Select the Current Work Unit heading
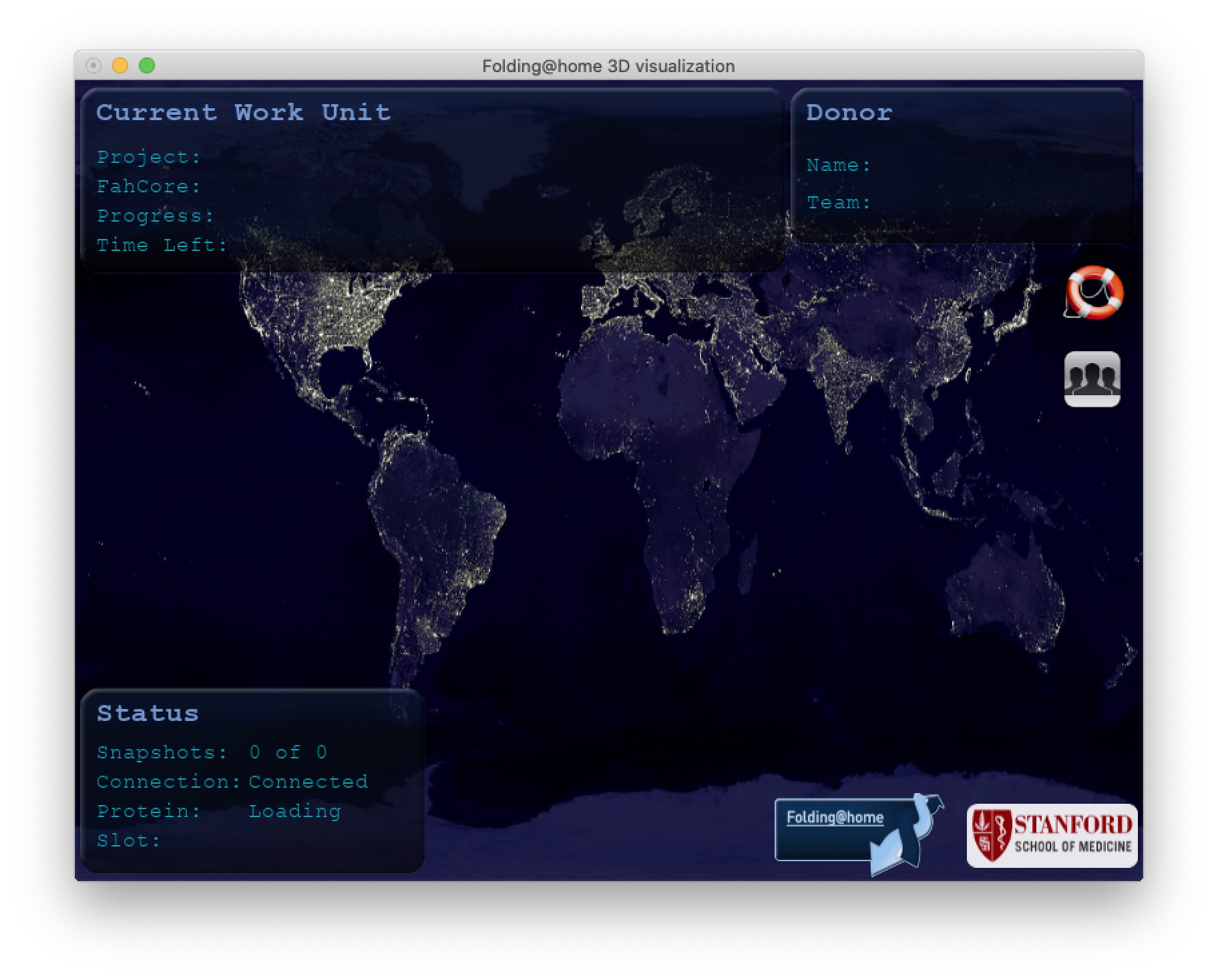 click(243, 112)
